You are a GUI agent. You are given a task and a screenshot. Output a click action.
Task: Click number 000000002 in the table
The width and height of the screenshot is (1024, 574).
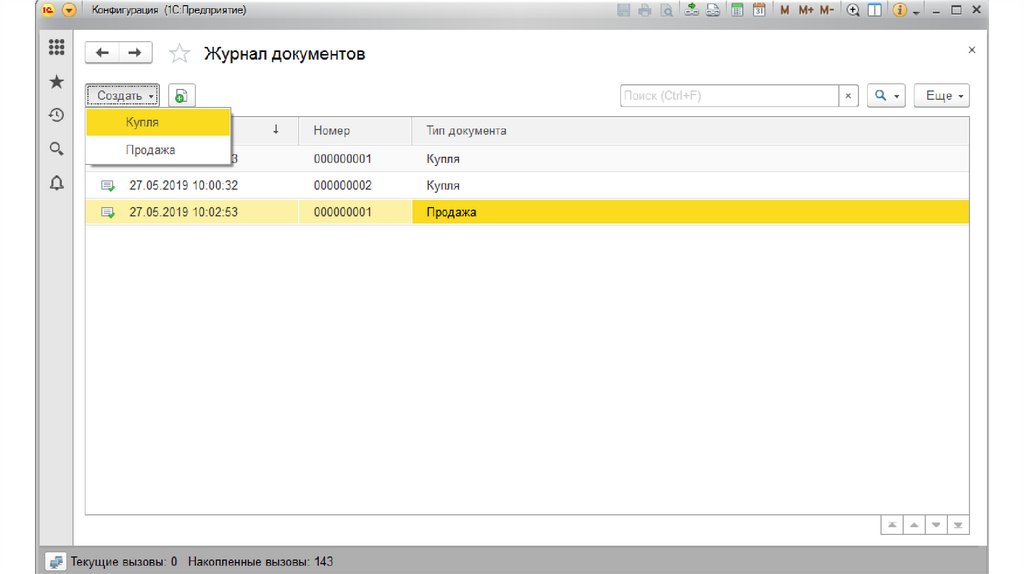click(342, 185)
